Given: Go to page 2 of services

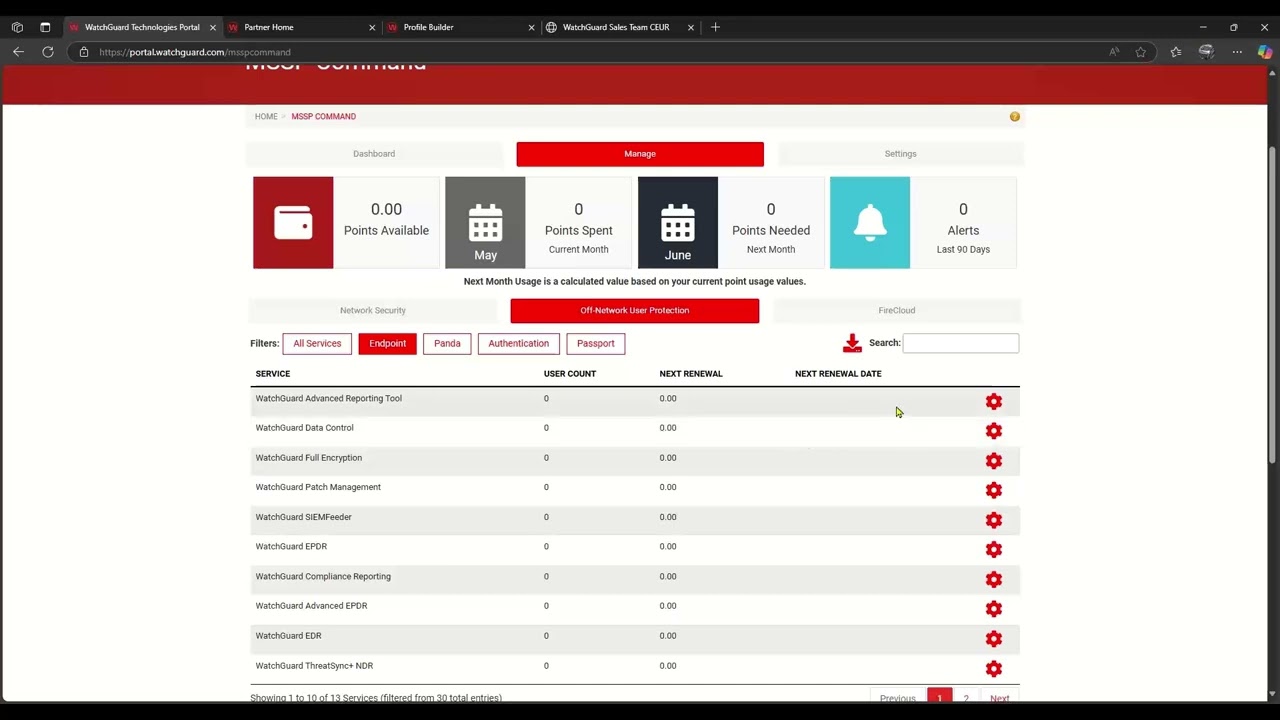Looking at the screenshot, I should click(966, 697).
